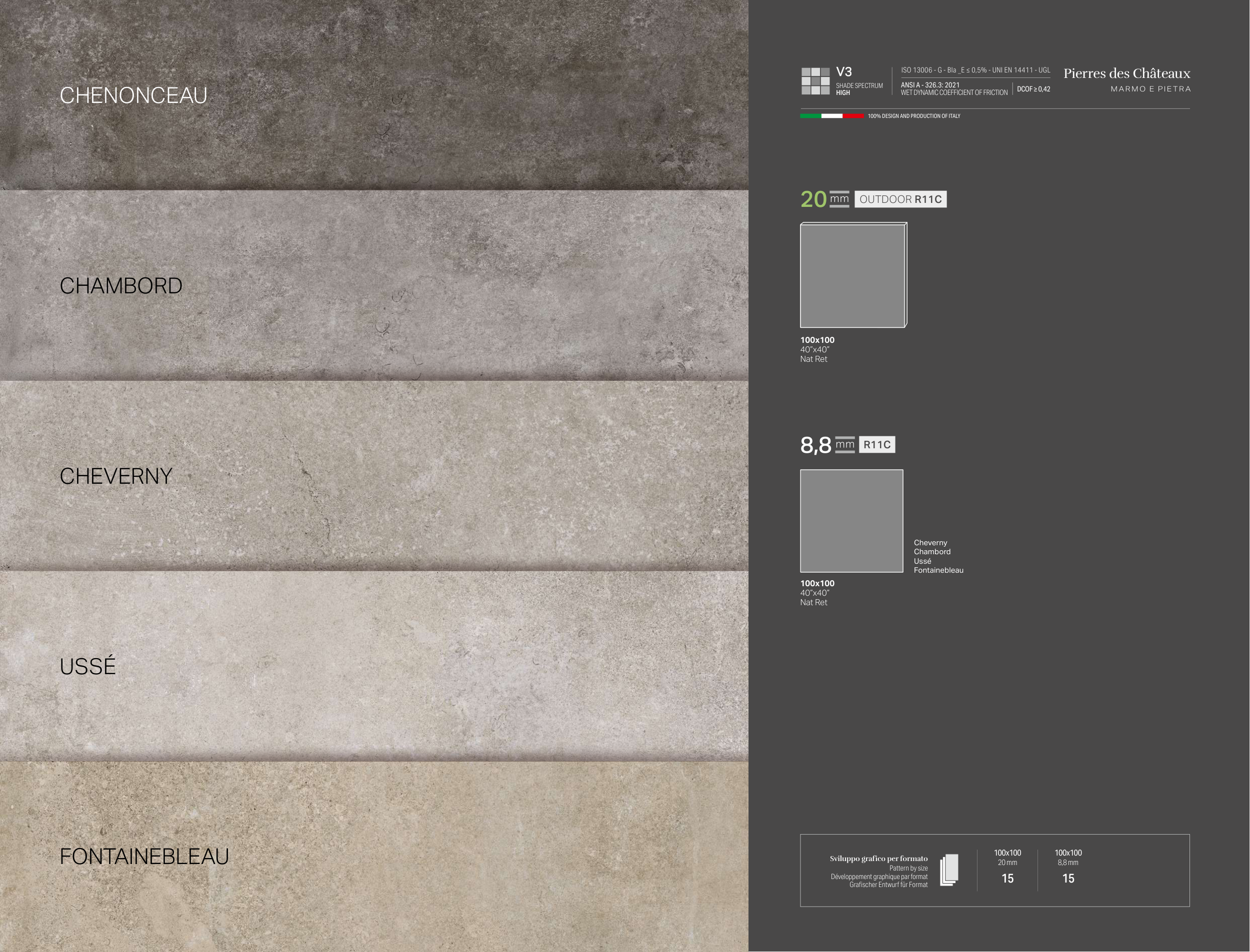This screenshot has width=1250, height=952.
Task: Click the Pierres des Châteaux collection title
Action: [1126, 73]
